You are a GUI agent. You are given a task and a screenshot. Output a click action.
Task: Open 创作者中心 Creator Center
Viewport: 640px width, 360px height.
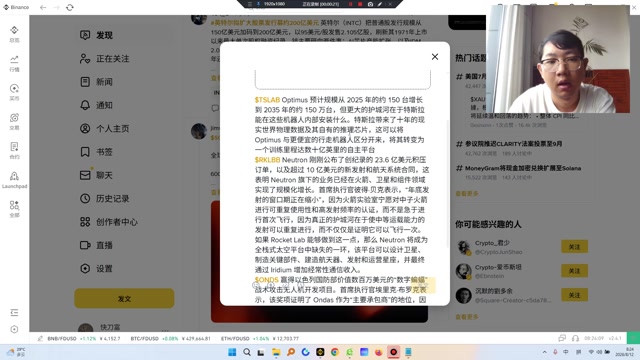pyautogui.click(x=124, y=222)
